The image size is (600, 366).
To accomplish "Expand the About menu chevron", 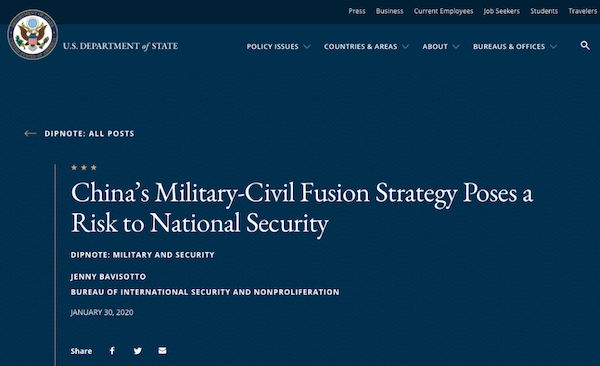I will point(456,47).
